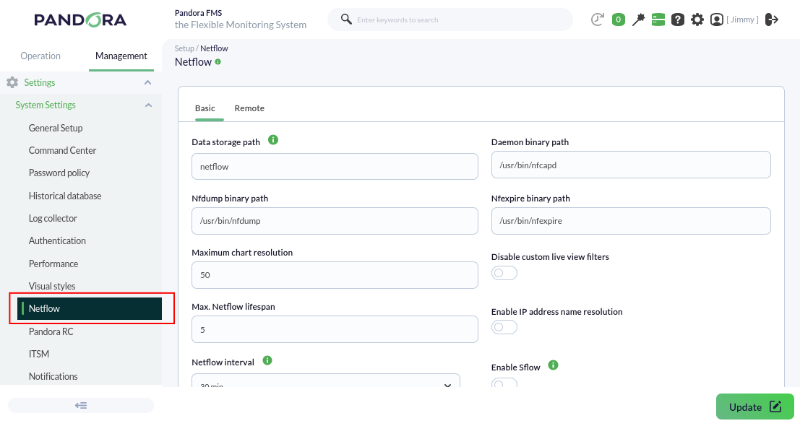Open the header gear settings icon

pyautogui.click(x=697, y=19)
